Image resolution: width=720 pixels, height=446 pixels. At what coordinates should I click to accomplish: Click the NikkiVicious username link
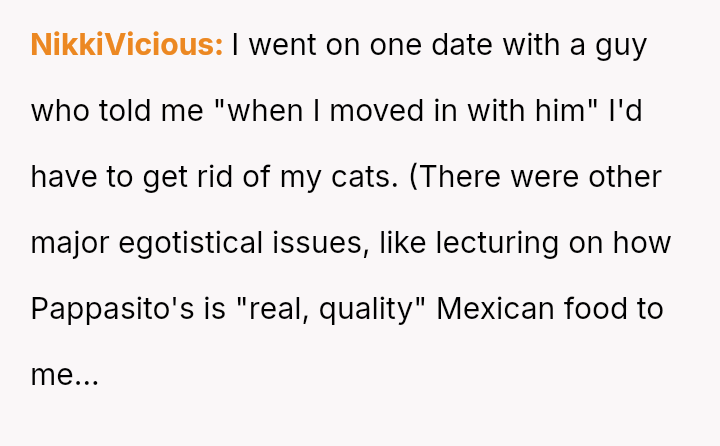(127, 45)
